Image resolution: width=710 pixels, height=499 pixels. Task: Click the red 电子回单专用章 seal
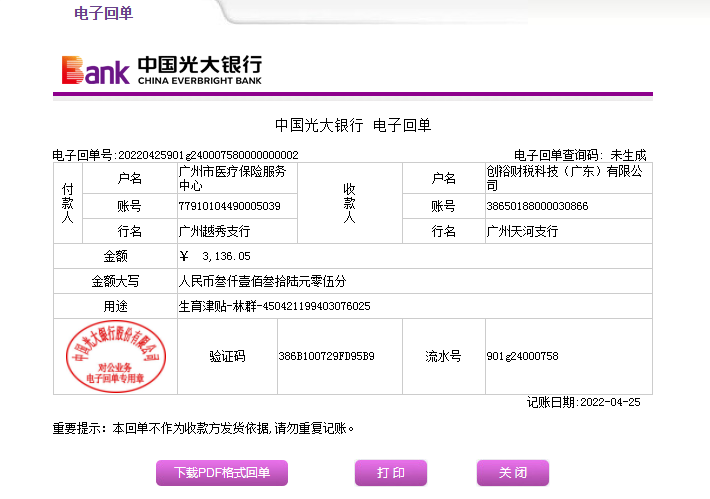(115, 356)
